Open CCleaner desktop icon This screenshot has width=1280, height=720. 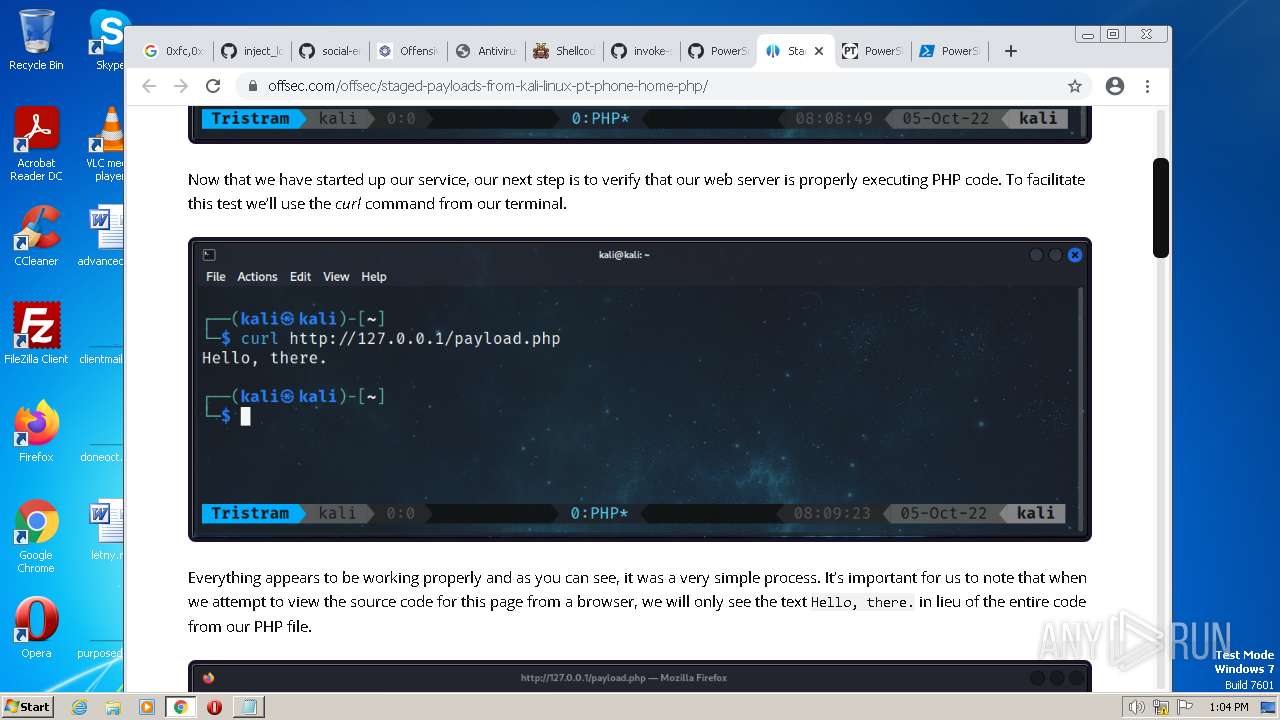coord(36,236)
